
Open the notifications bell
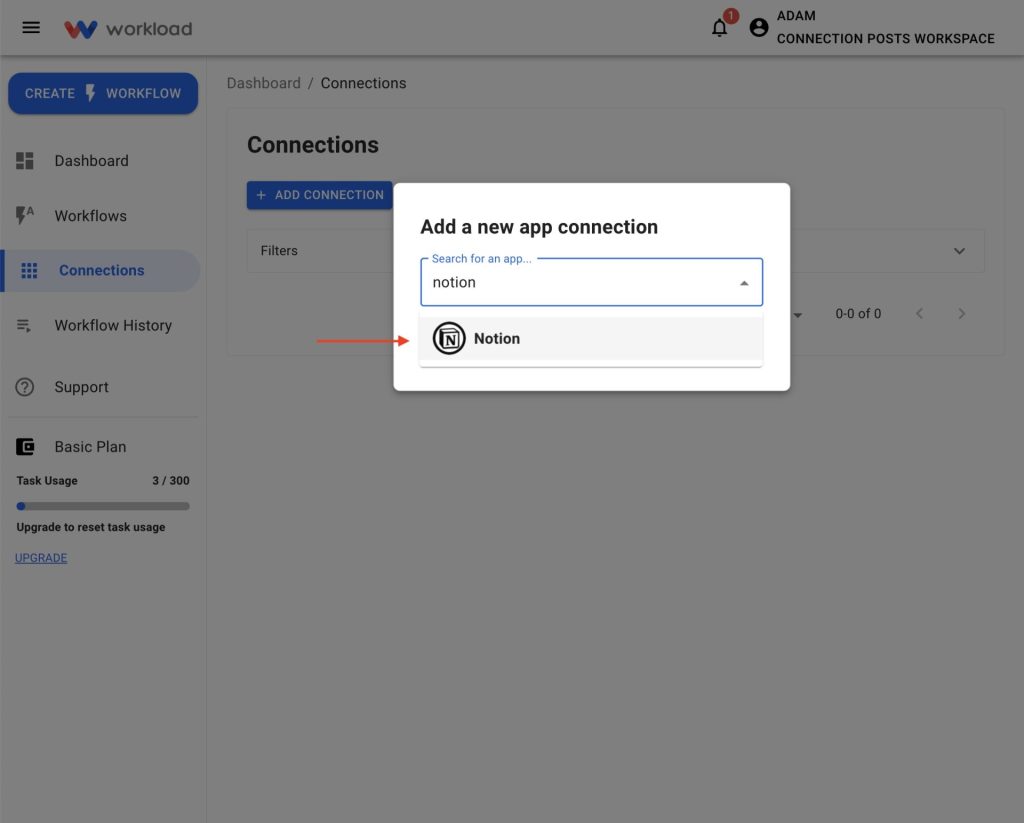(x=720, y=28)
